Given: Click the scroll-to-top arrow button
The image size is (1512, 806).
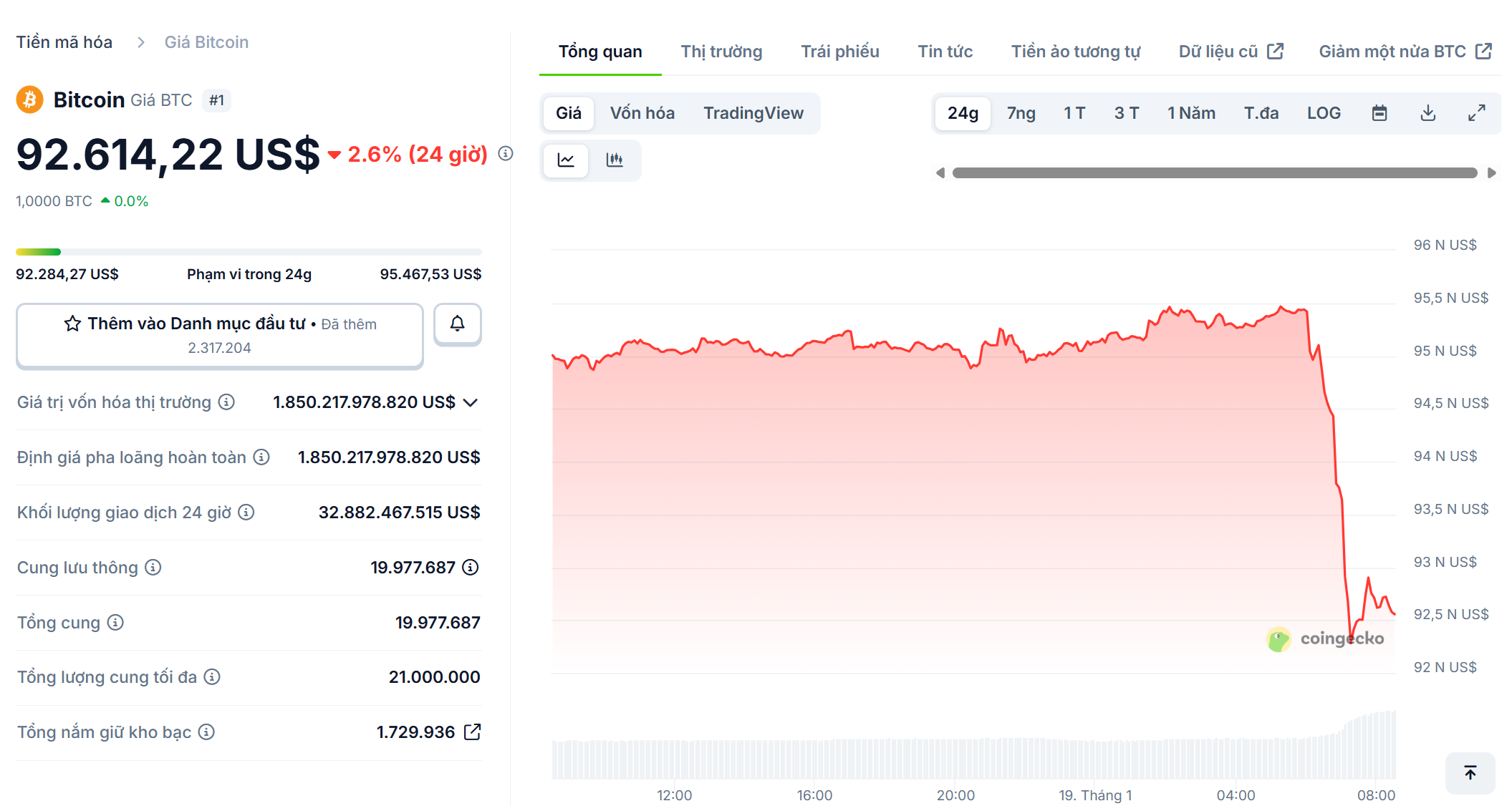Looking at the screenshot, I should point(1470,773).
